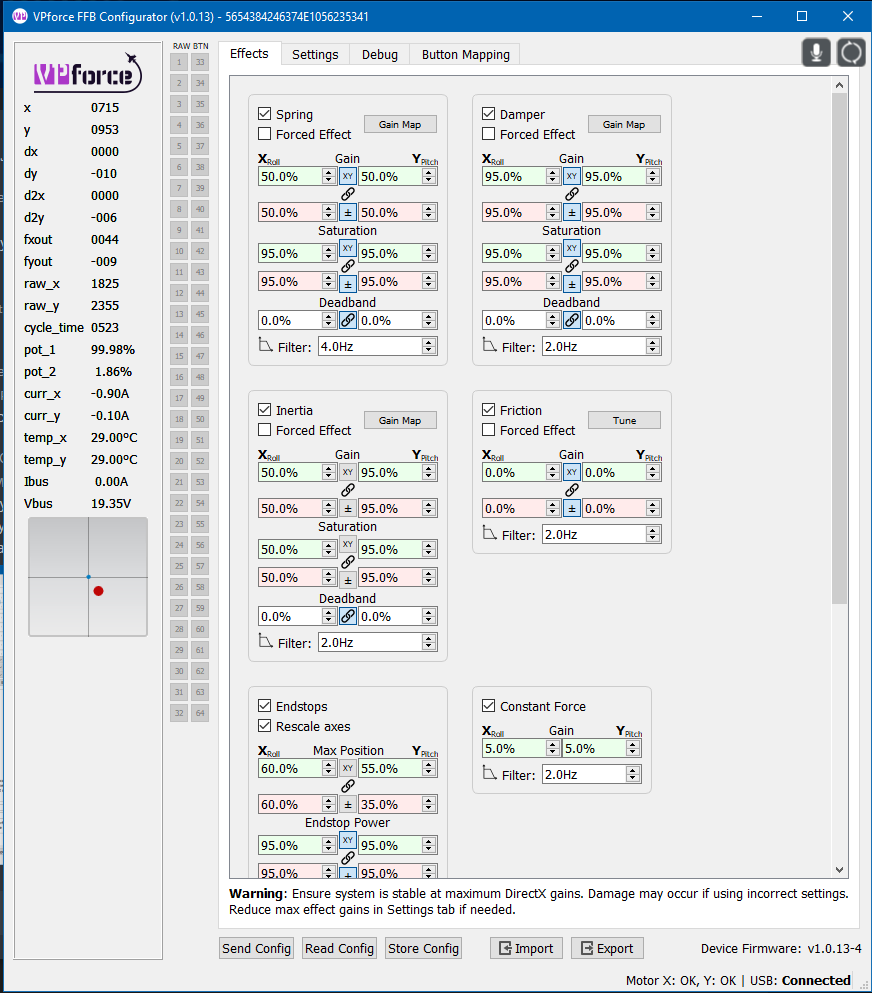
Task: Click Constant Force Filter spinner arrows
Action: (633, 774)
